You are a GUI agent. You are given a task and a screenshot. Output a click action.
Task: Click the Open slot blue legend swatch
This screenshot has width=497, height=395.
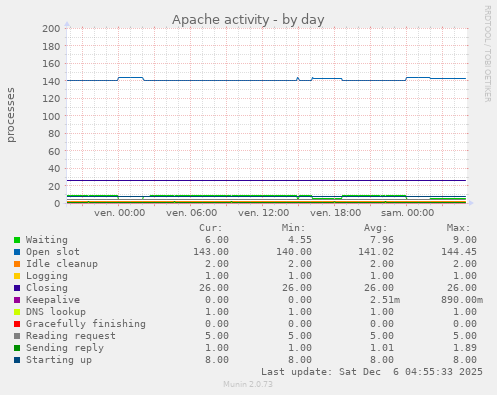coord(17,252)
